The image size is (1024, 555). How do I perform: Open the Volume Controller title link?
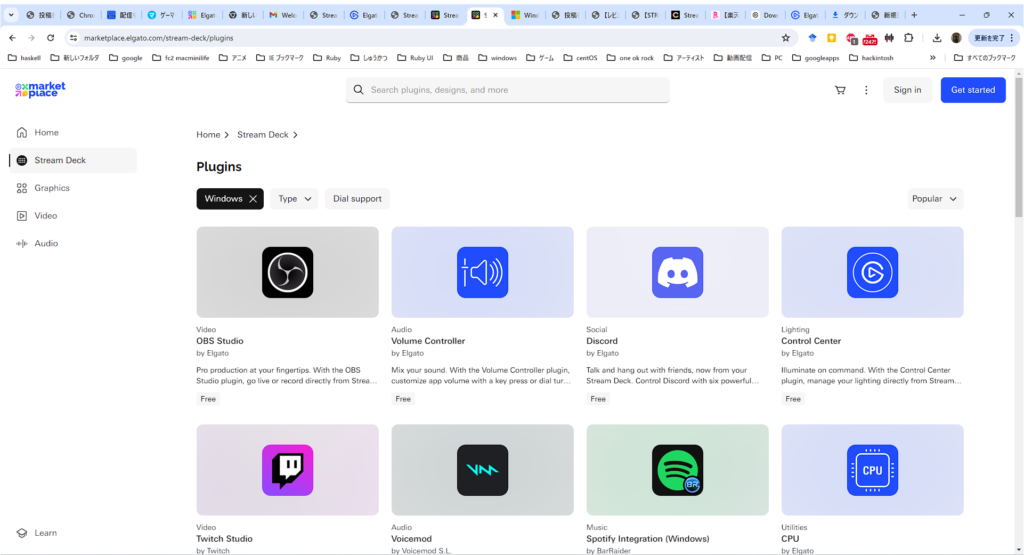pyautogui.click(x=428, y=341)
